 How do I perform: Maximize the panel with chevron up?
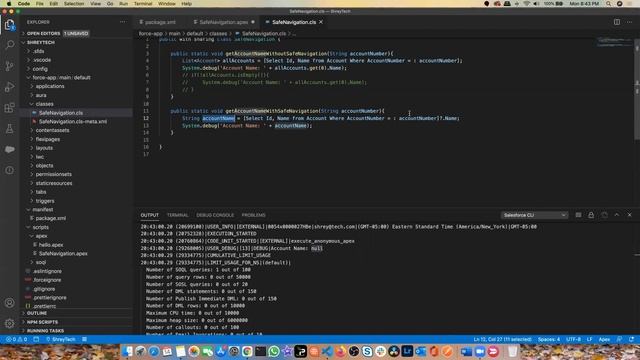pyautogui.click(x=617, y=215)
